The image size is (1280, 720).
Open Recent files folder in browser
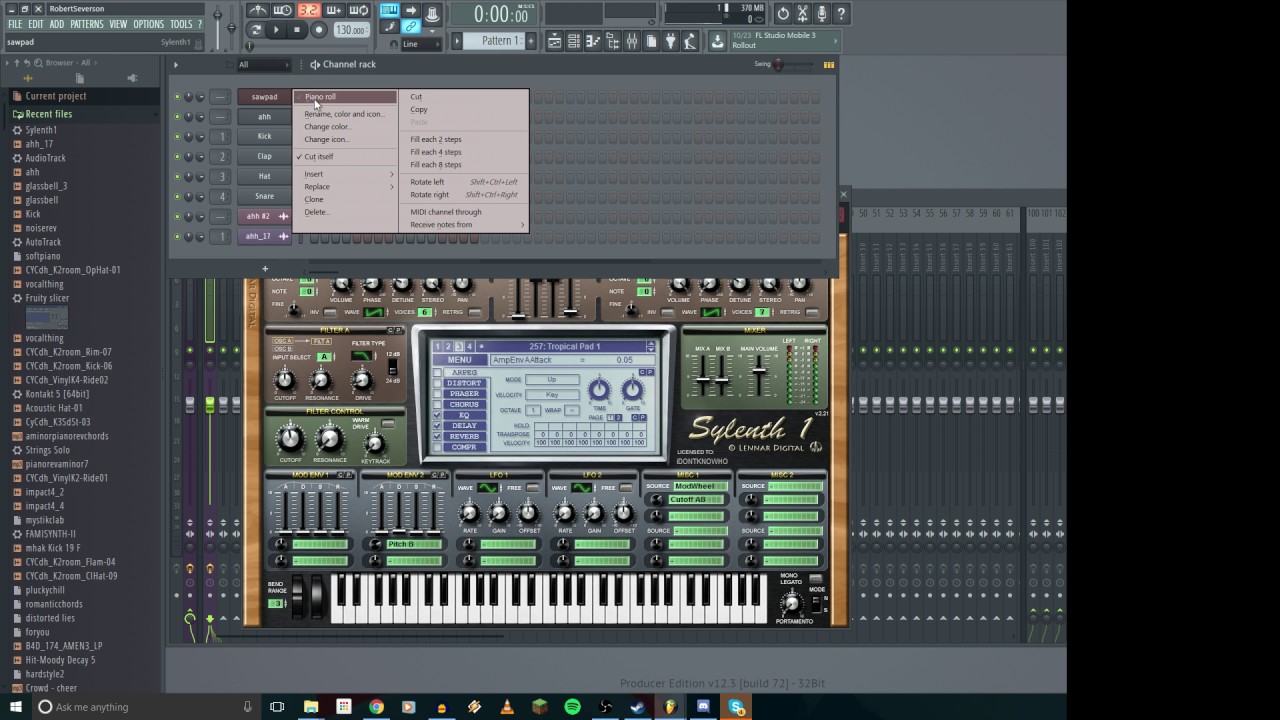[x=49, y=114]
